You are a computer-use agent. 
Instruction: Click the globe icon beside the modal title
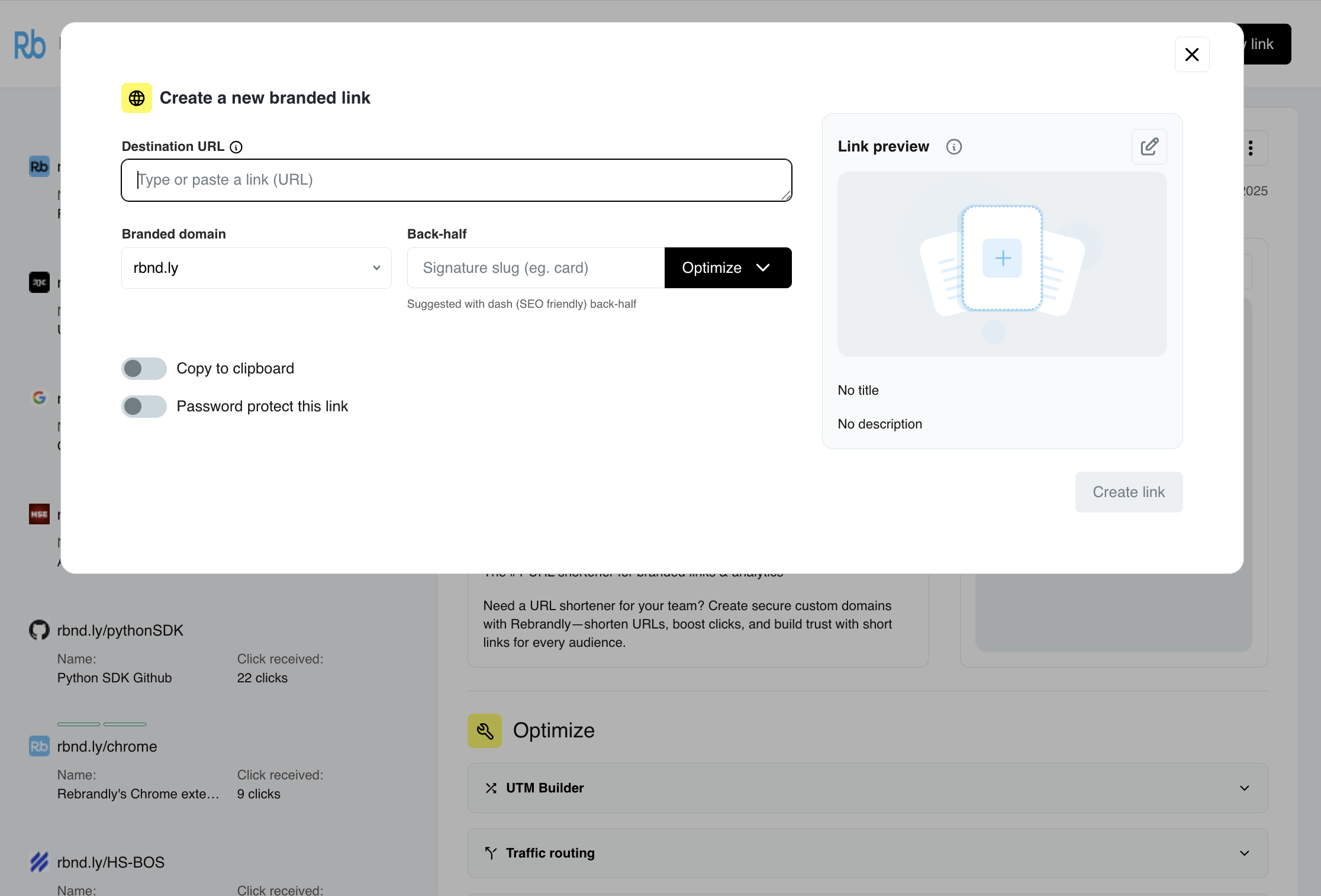pyautogui.click(x=136, y=98)
